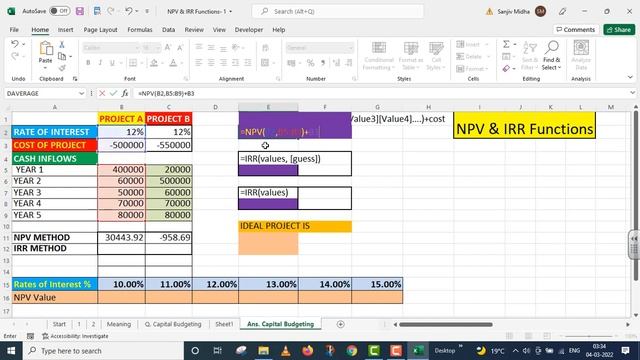The image size is (640, 360).
Task: Open the Formulas tab
Action: coord(140,30)
